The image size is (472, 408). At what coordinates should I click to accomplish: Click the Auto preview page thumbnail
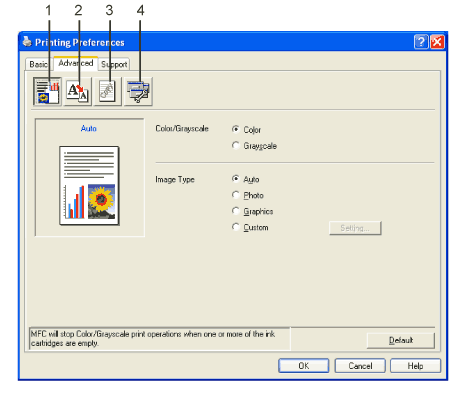89,186
